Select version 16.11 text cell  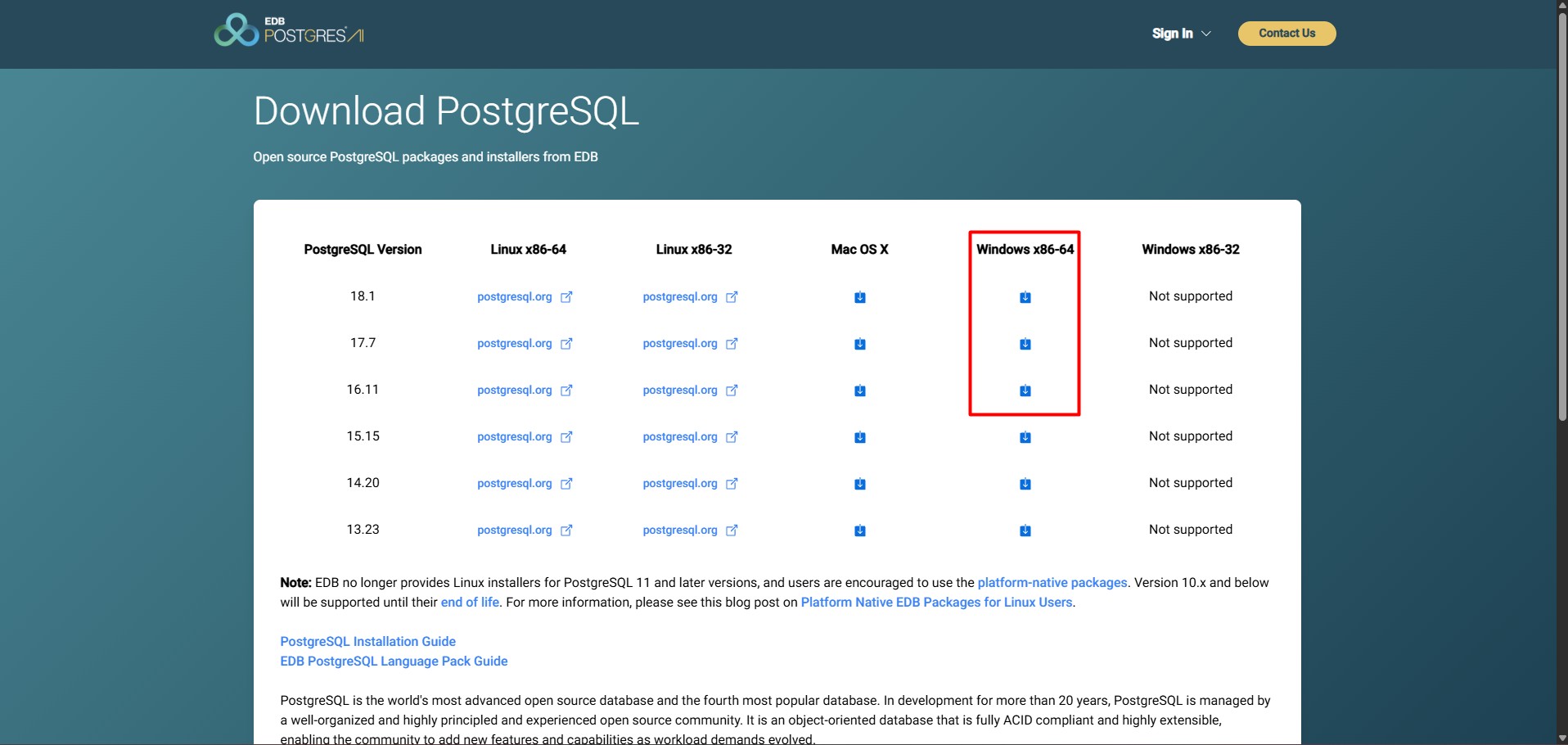363,389
